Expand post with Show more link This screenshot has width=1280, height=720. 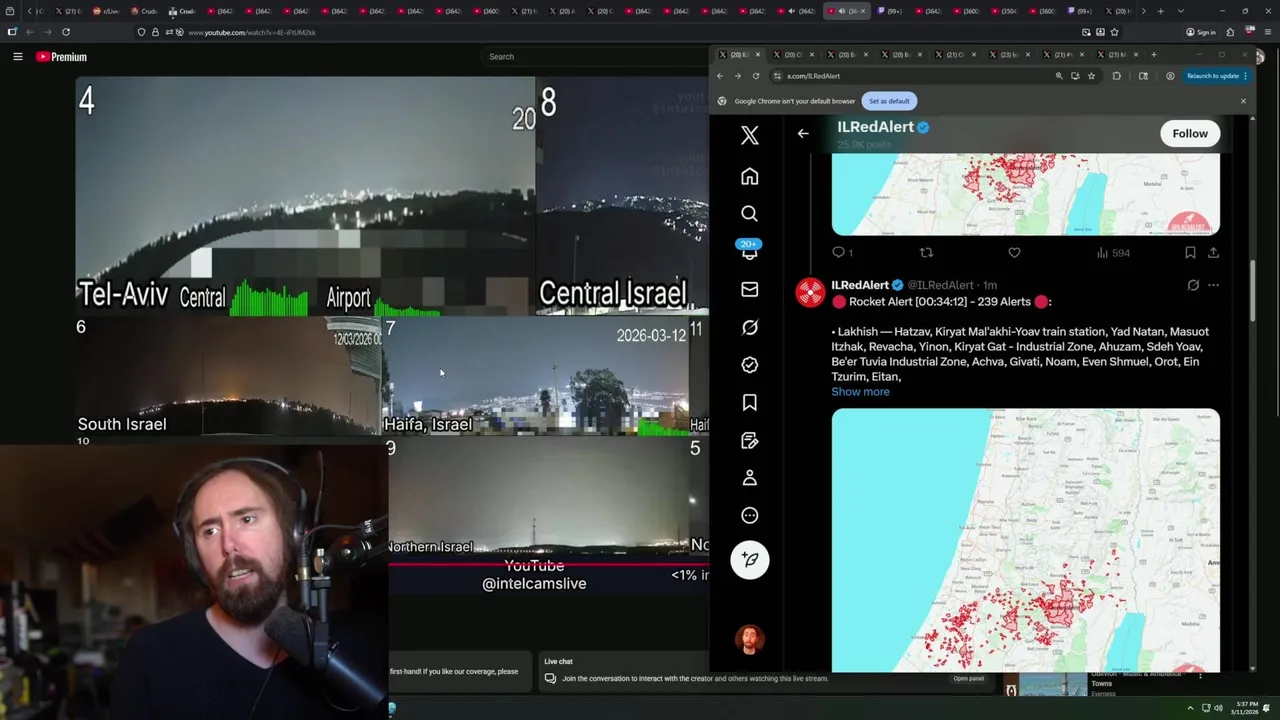(x=860, y=392)
